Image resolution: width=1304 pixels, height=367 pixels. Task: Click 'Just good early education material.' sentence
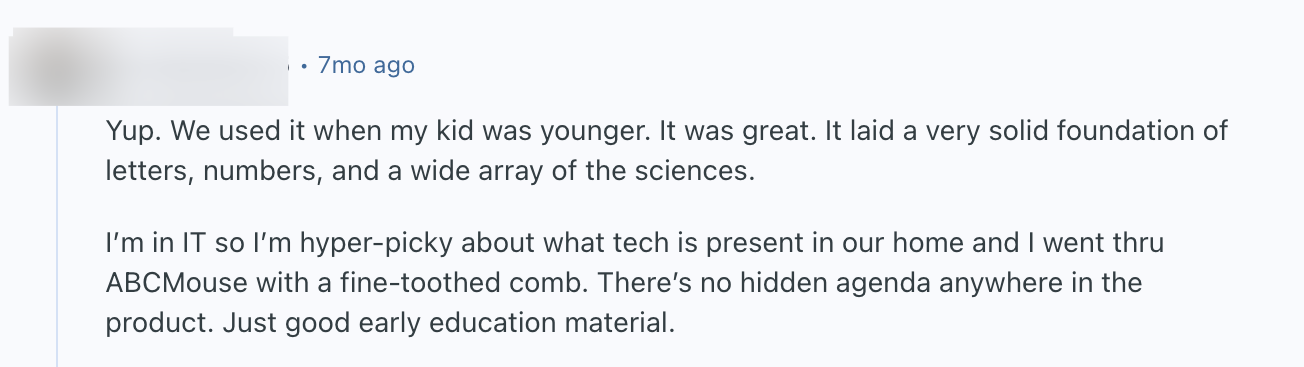[450, 325]
